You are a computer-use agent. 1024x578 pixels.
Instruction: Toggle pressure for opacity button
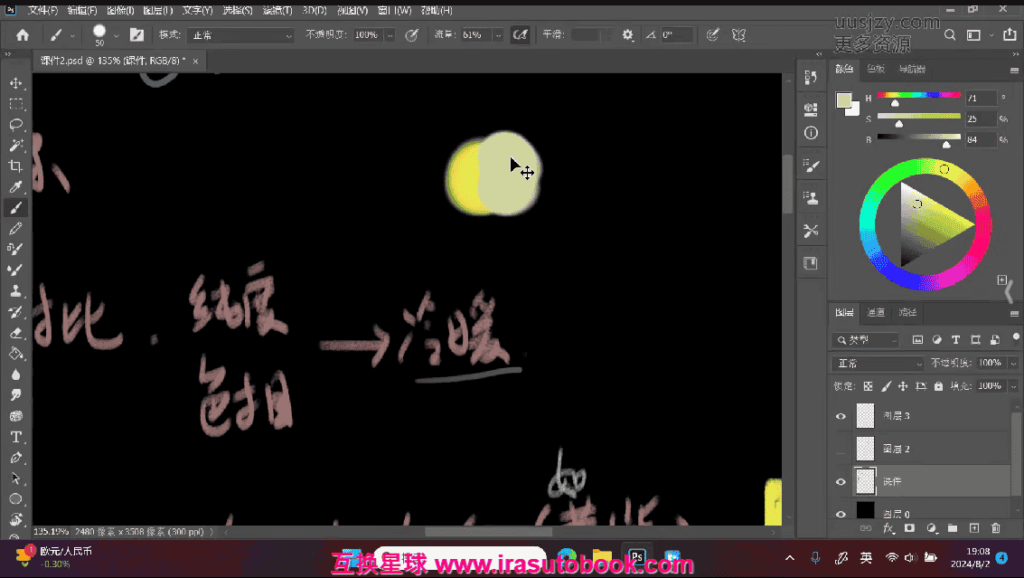click(x=411, y=35)
